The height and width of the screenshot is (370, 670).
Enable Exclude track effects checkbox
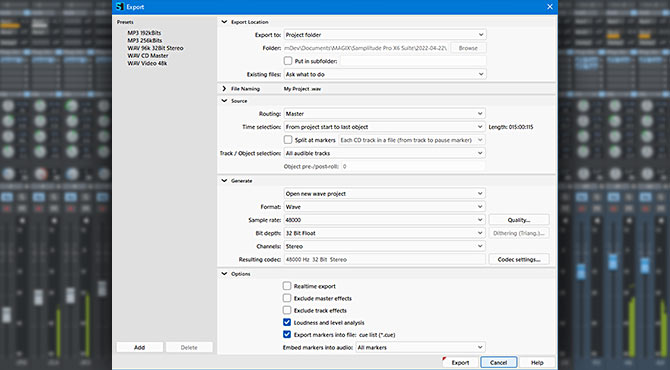[287, 310]
